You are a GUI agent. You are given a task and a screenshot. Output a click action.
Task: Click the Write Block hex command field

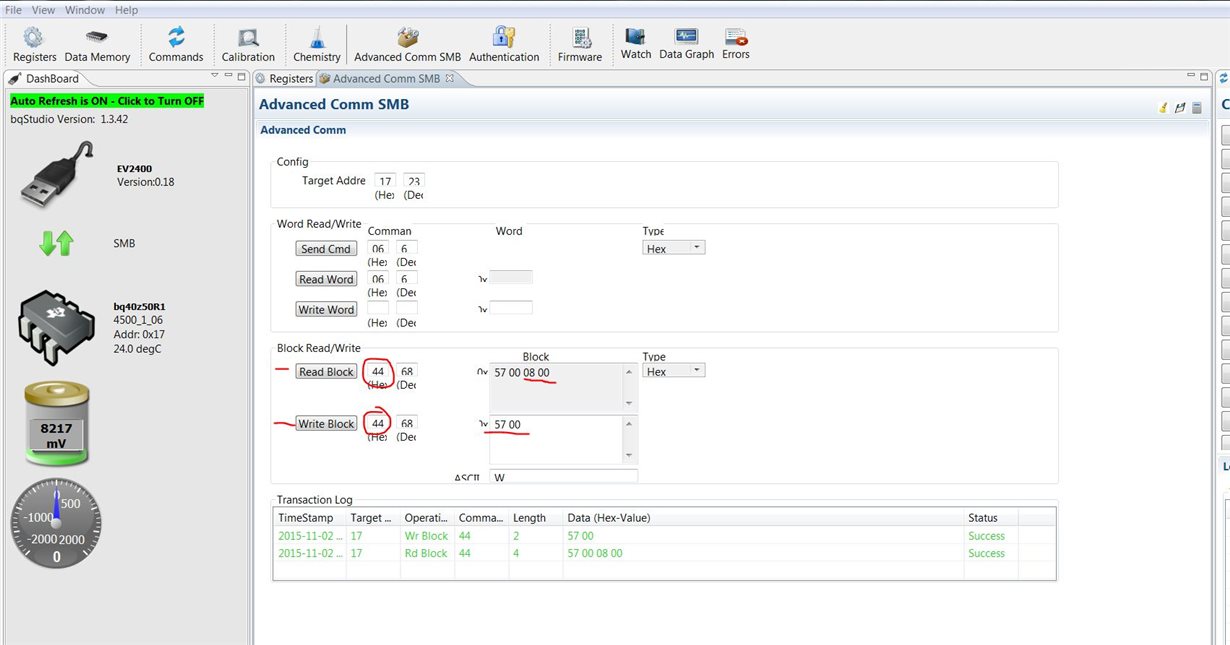coord(378,424)
